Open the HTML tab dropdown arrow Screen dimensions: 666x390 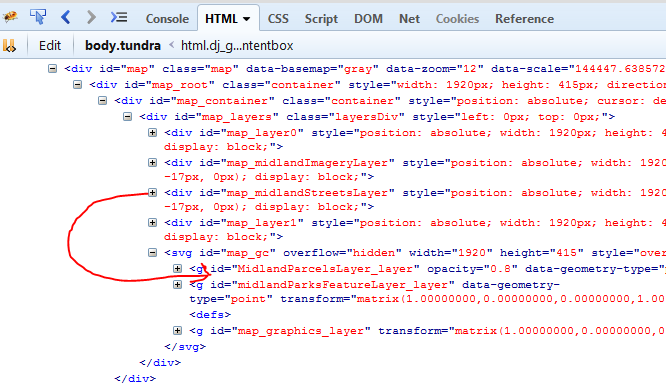246,19
